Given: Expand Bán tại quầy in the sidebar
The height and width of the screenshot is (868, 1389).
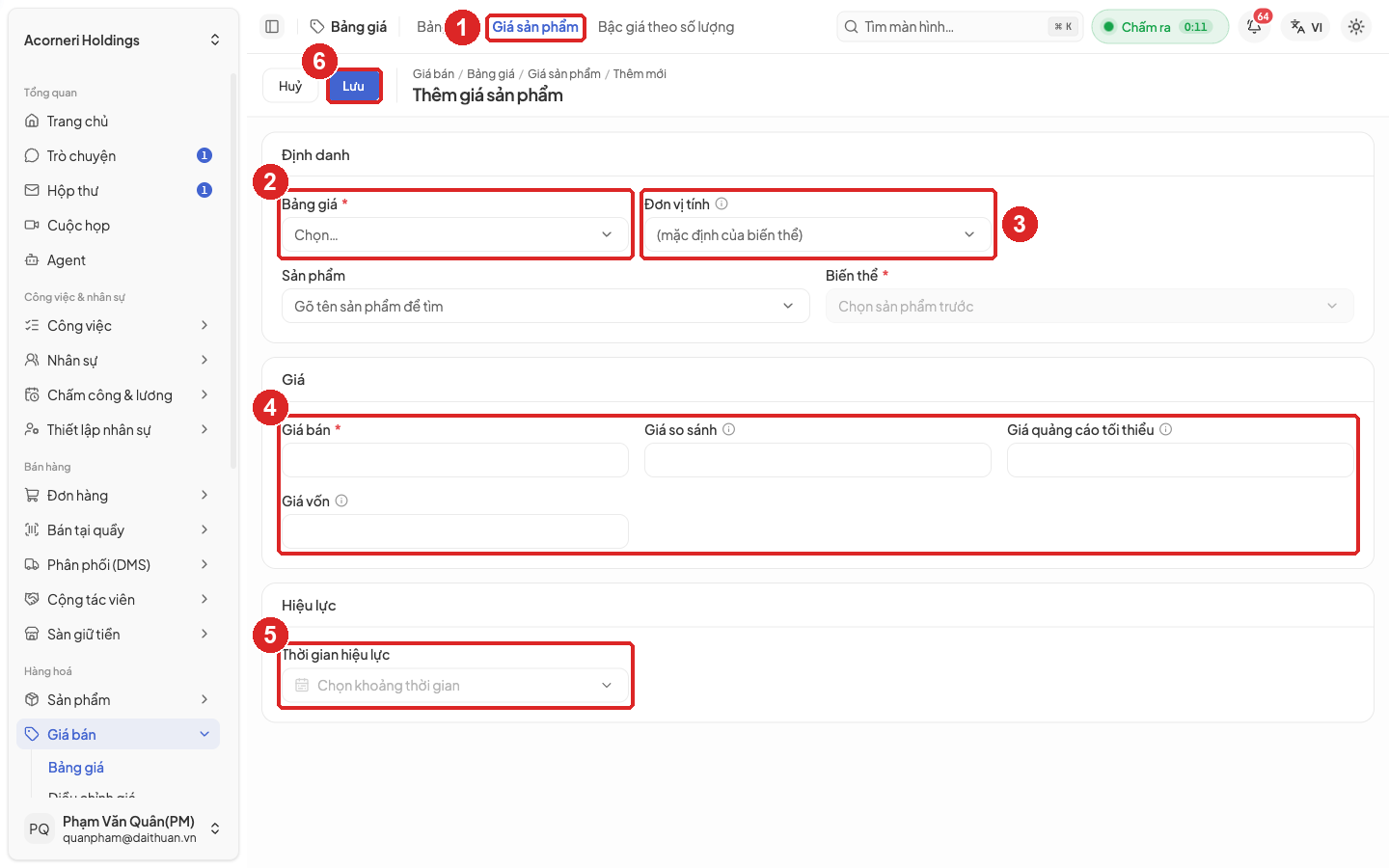Looking at the screenshot, I should pyautogui.click(x=118, y=530).
